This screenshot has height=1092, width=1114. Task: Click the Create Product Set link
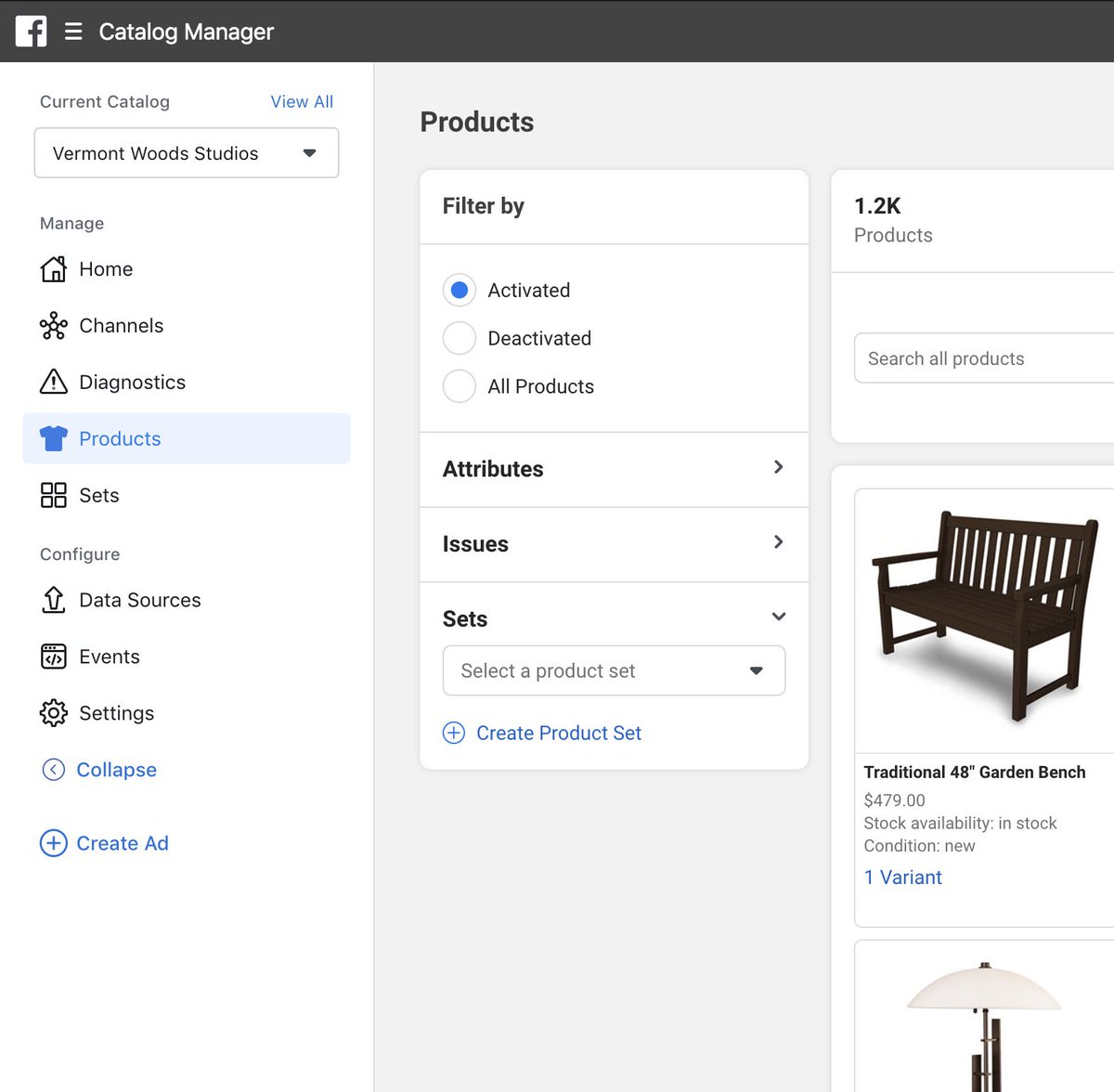coord(559,733)
